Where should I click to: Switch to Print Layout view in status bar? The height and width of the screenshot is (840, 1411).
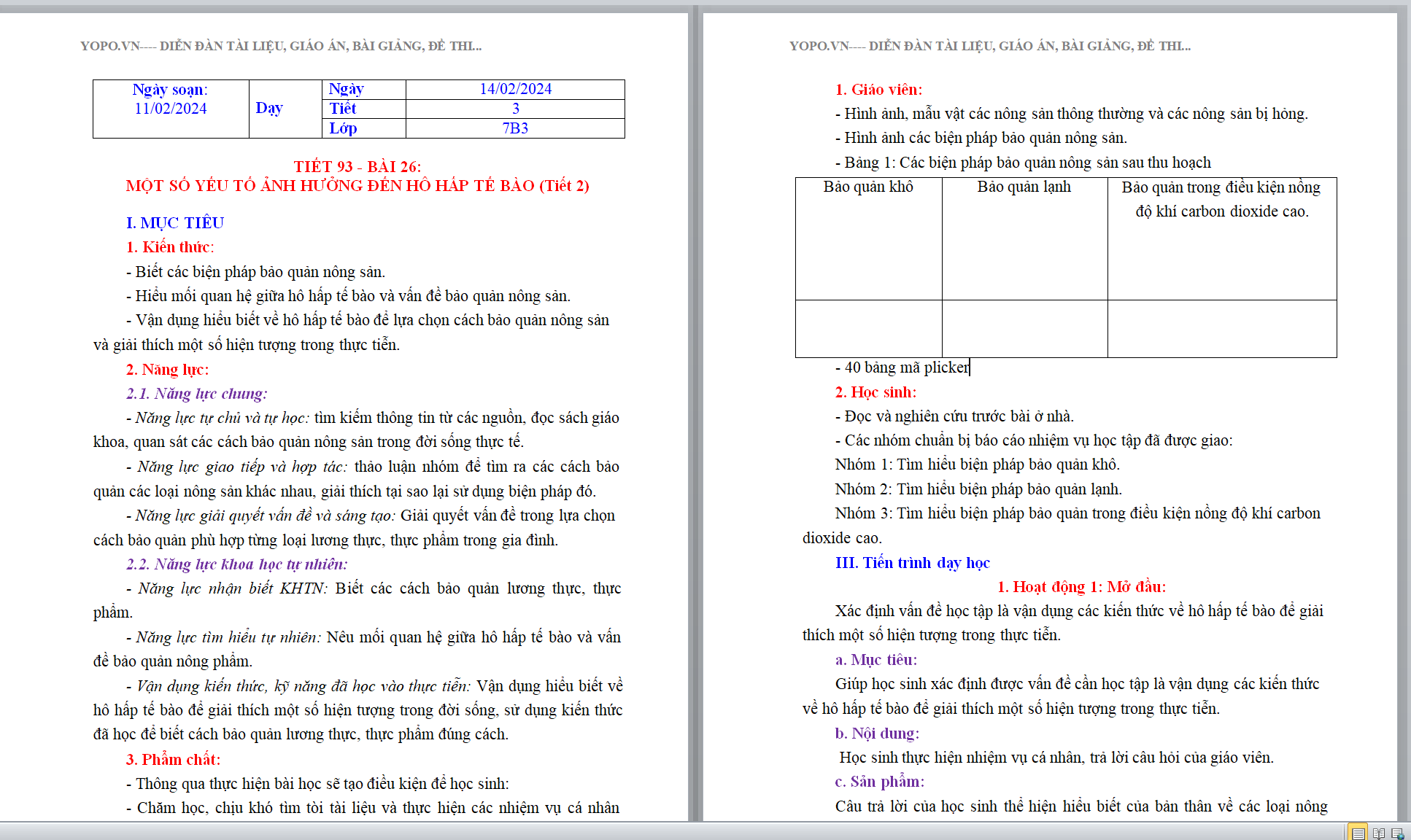point(1358,833)
